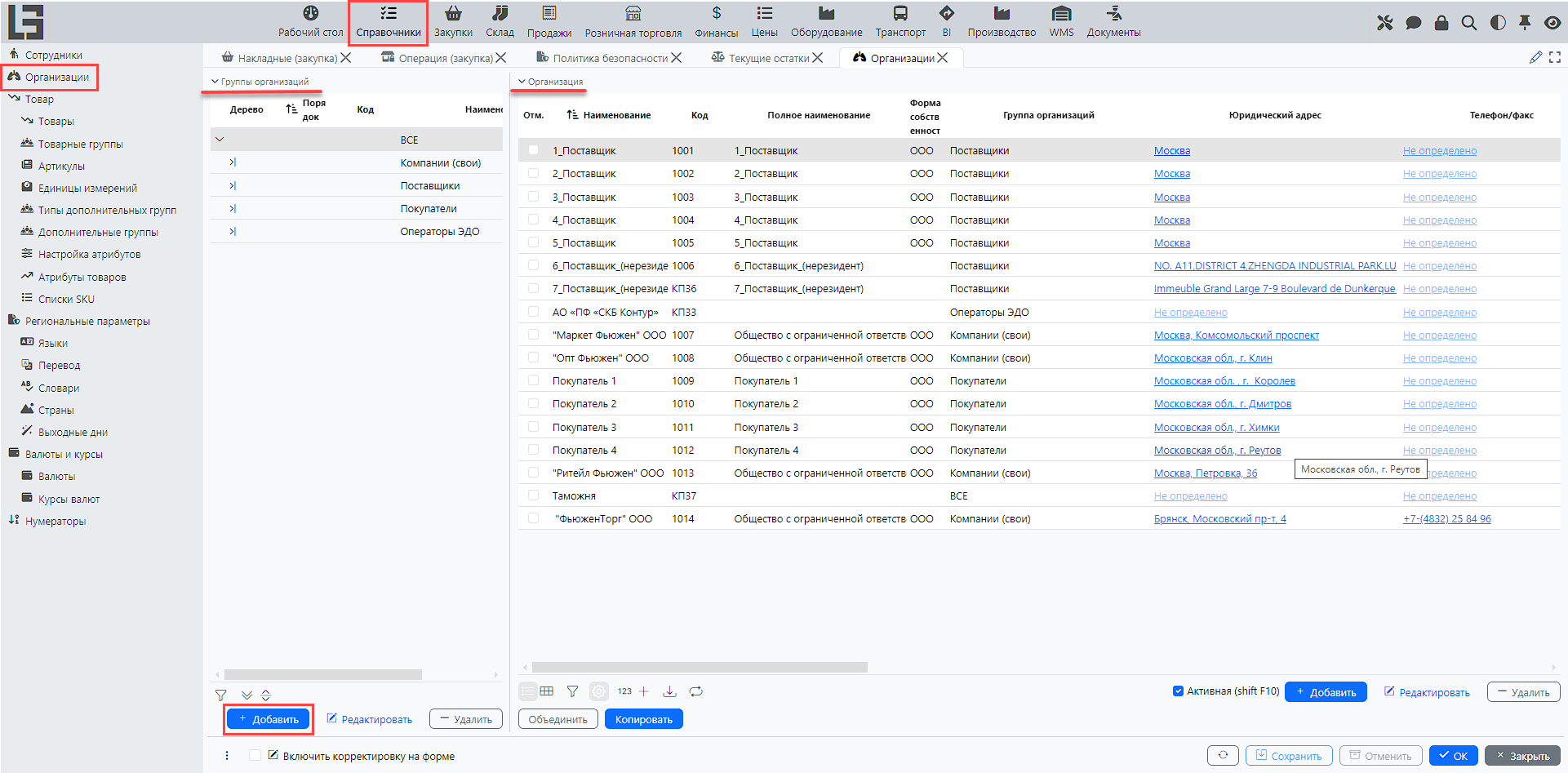
Task: Click the pushpin icon in top bar
Action: point(1525,23)
